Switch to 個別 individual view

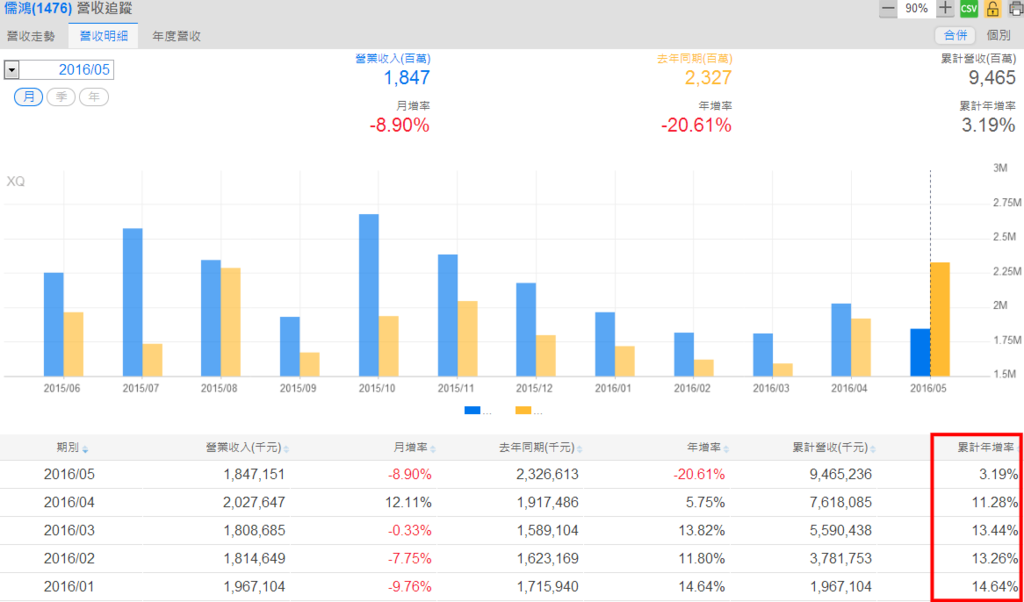pos(999,35)
